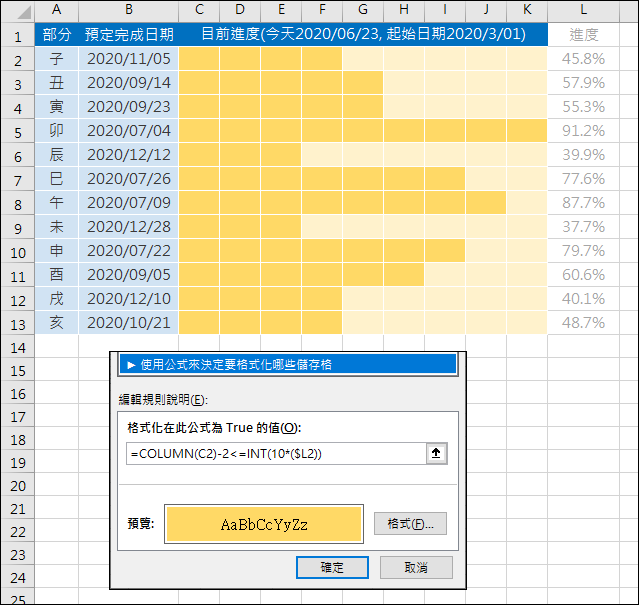Select row 20 header

(18, 486)
